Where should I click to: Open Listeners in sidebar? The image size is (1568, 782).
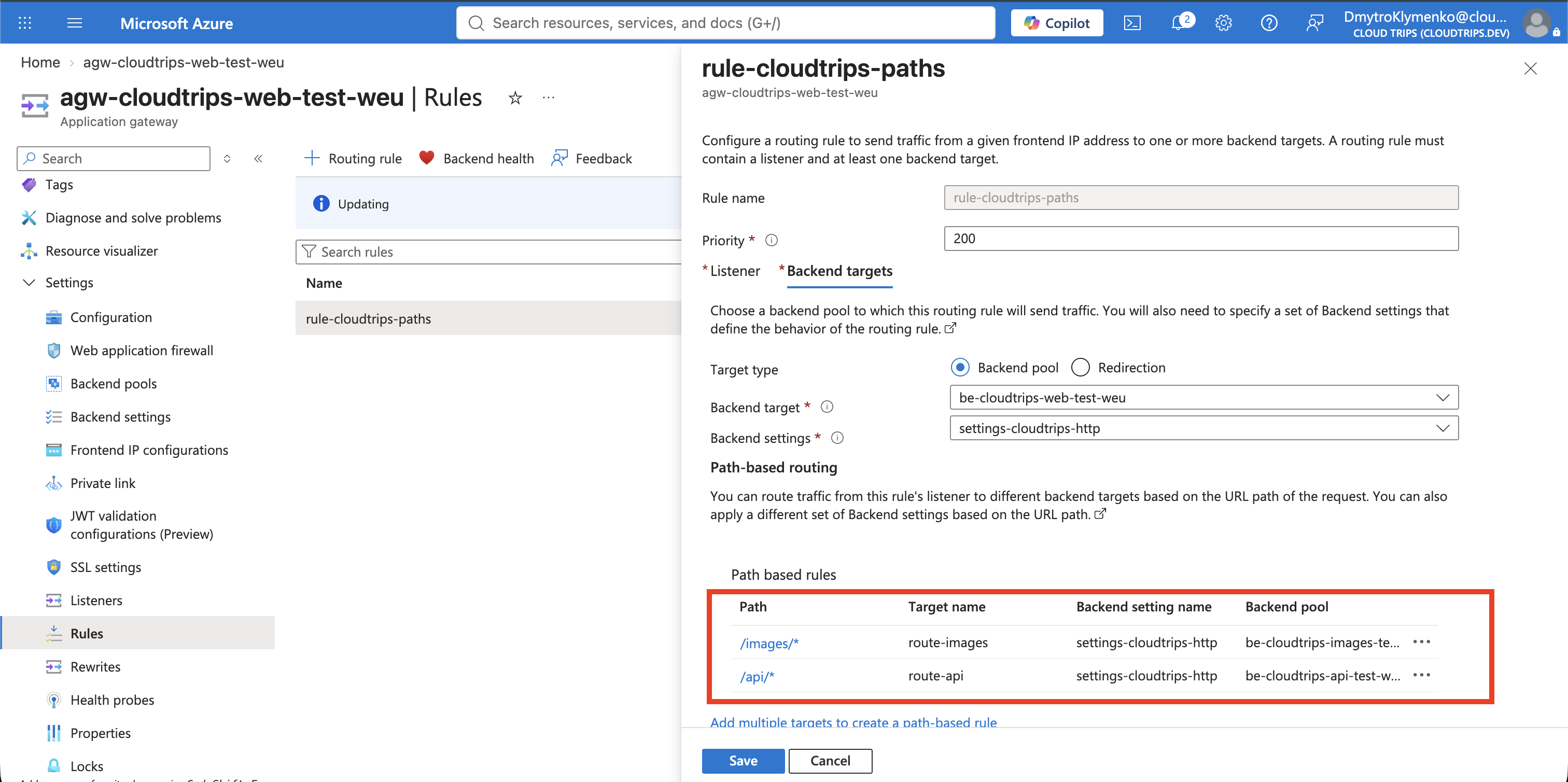95,601
